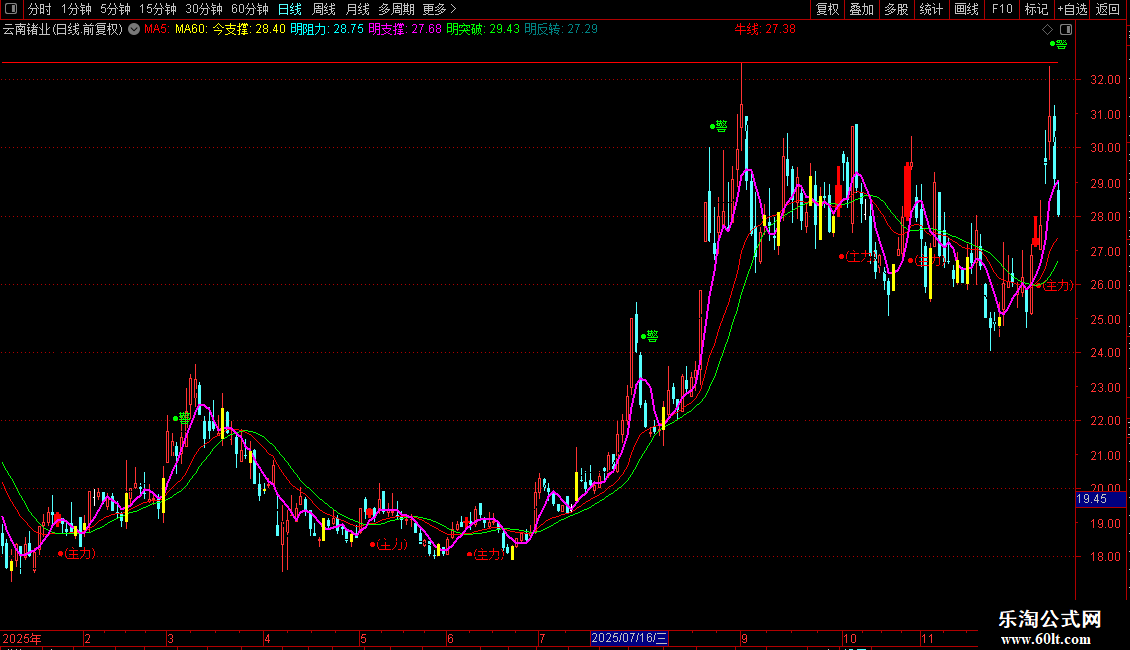1130x650 pixels.
Task: Click the 警 alert marker near 31.00 peak
Action: pos(719,126)
